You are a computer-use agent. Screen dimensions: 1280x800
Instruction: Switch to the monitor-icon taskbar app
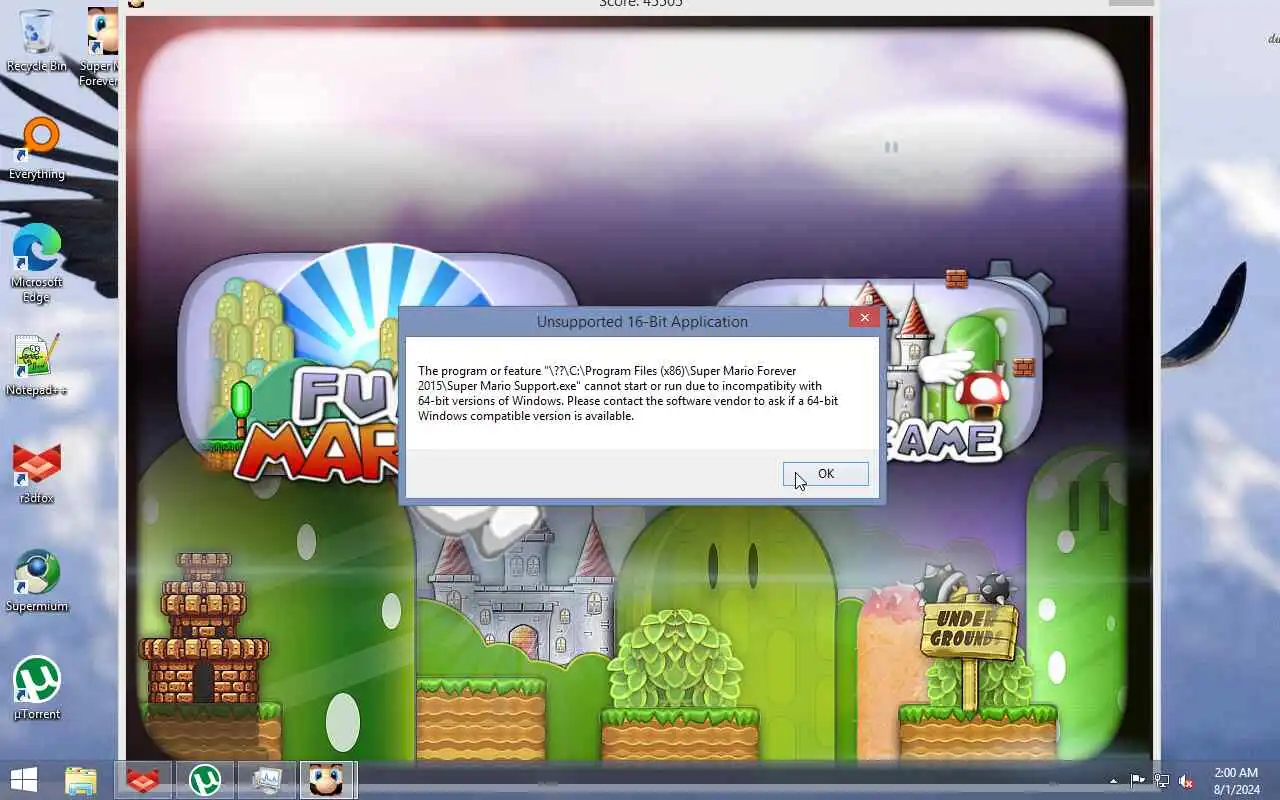point(267,780)
